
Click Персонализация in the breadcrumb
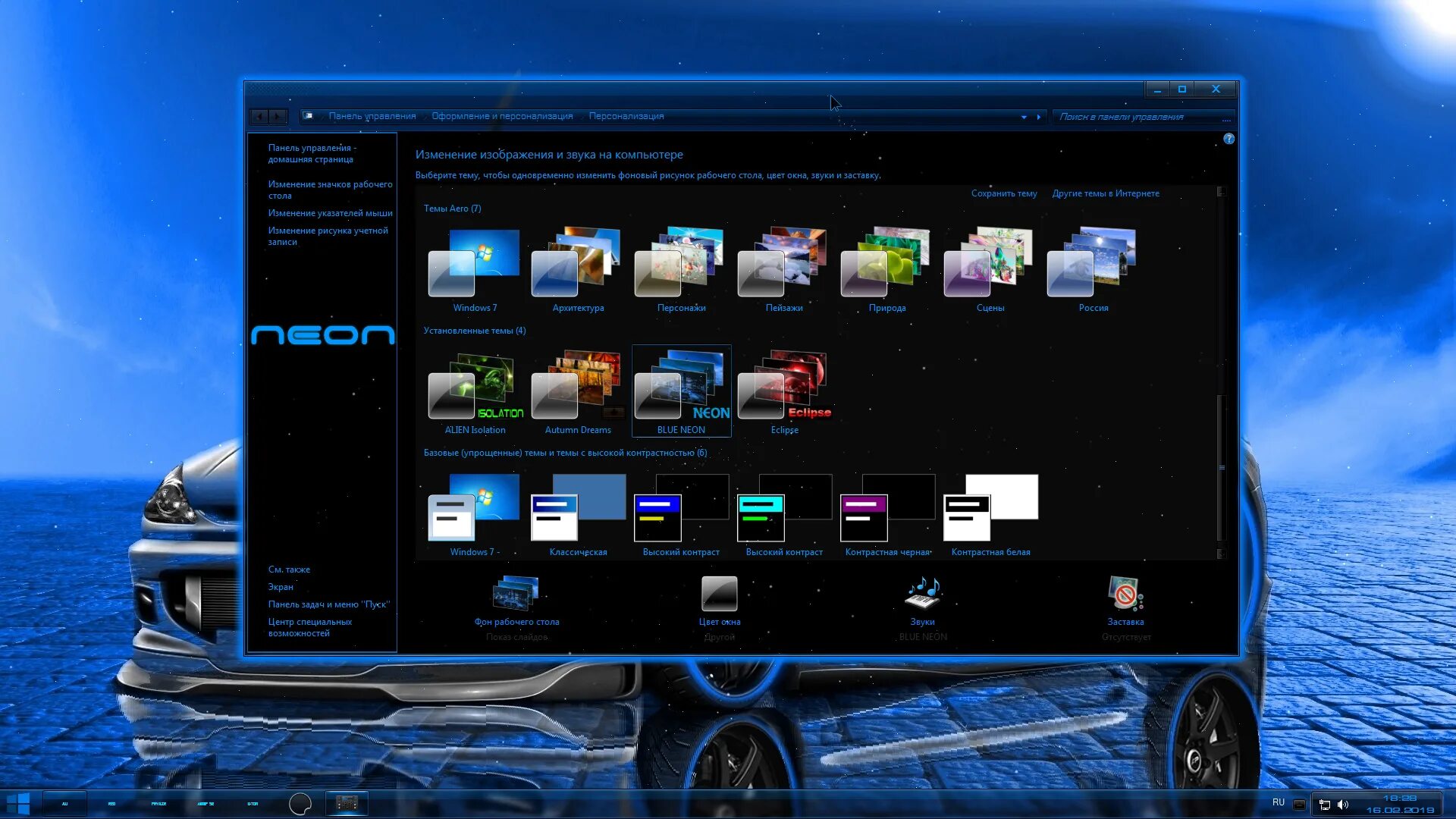click(626, 116)
